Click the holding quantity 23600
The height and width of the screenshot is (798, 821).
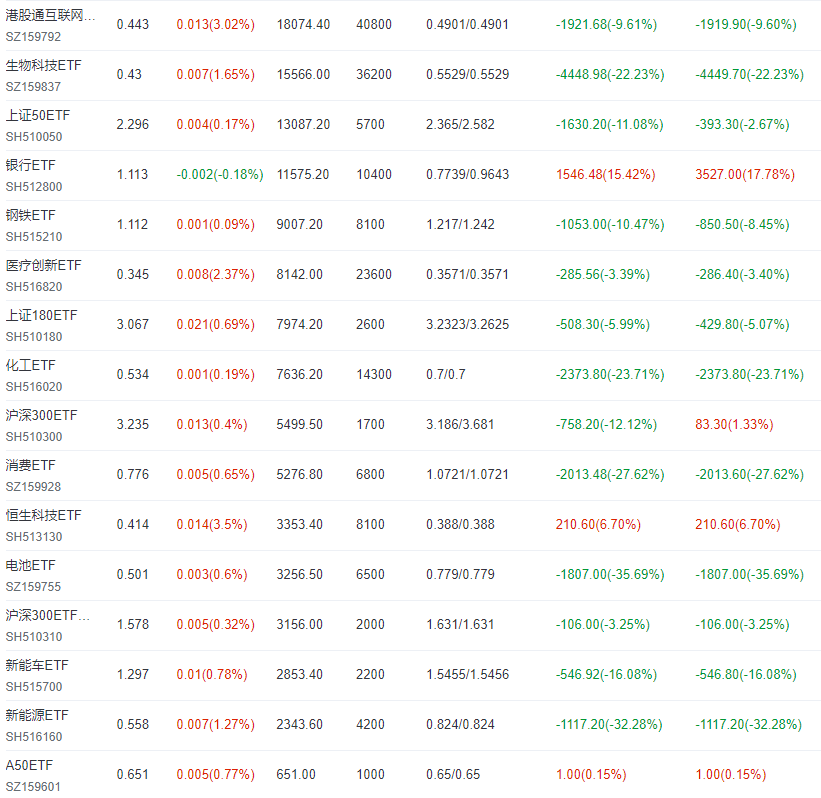tap(374, 274)
